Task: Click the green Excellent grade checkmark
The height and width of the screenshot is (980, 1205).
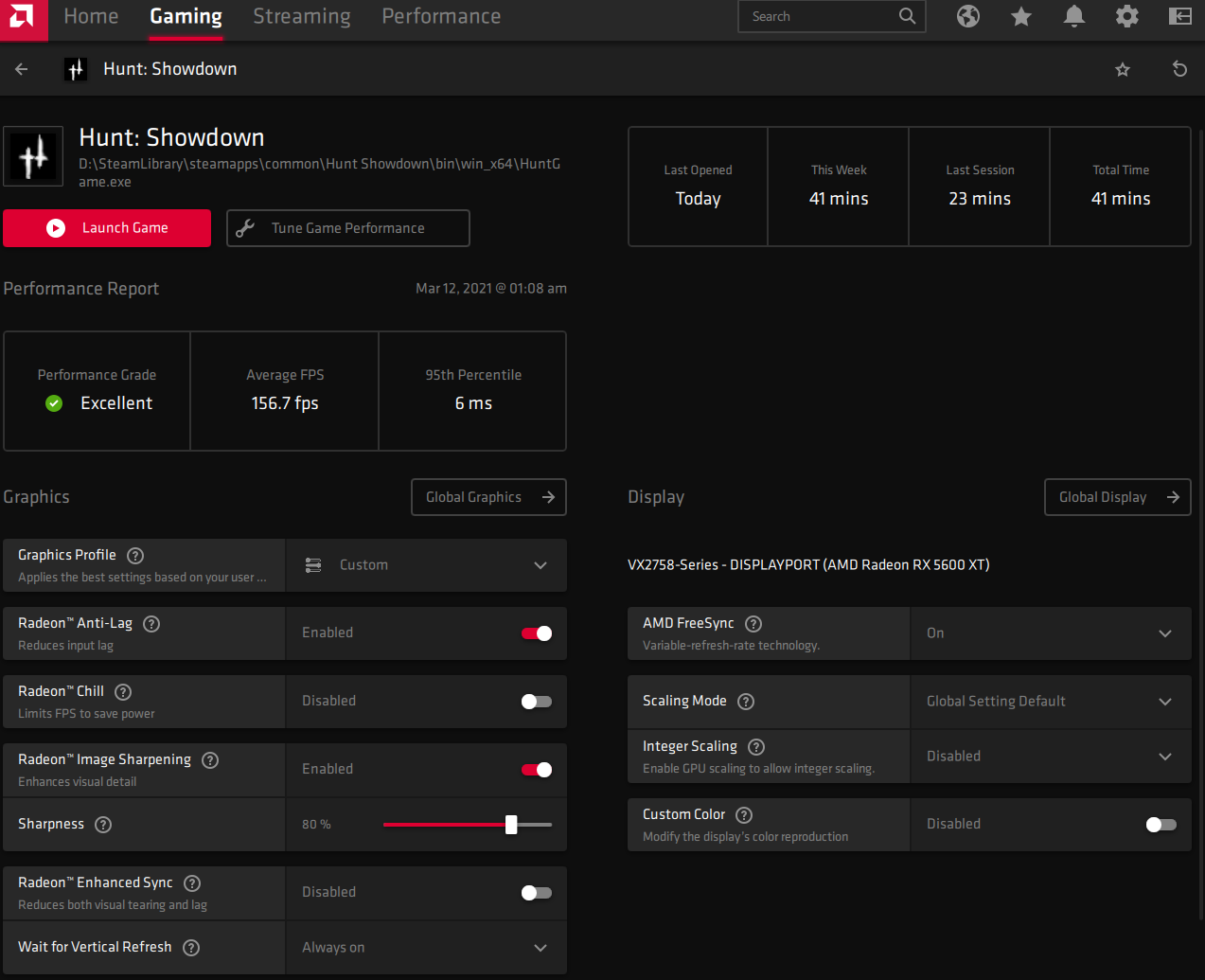Action: coord(54,403)
